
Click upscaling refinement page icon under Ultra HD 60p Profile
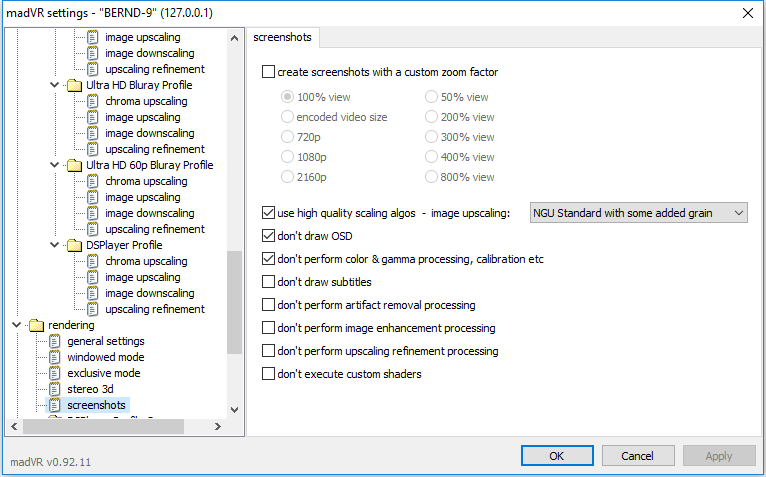[92, 229]
